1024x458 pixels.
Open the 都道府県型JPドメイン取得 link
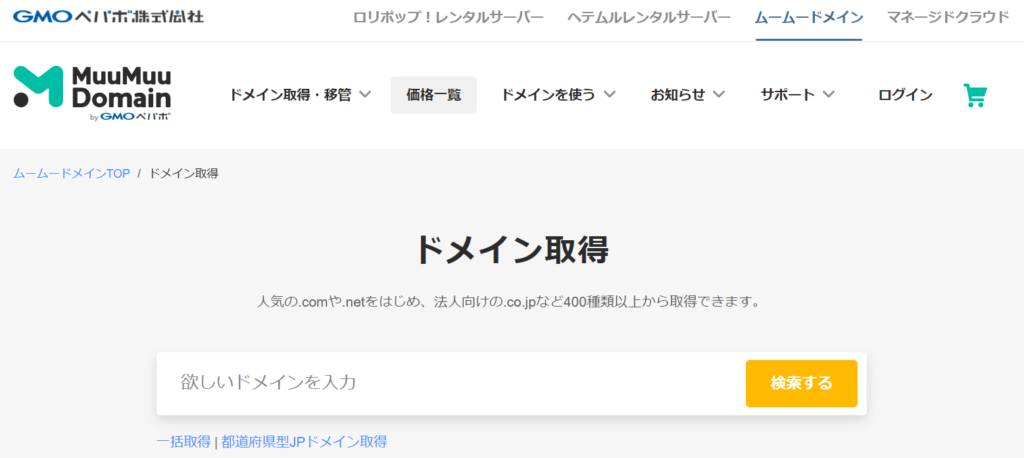(x=304, y=441)
